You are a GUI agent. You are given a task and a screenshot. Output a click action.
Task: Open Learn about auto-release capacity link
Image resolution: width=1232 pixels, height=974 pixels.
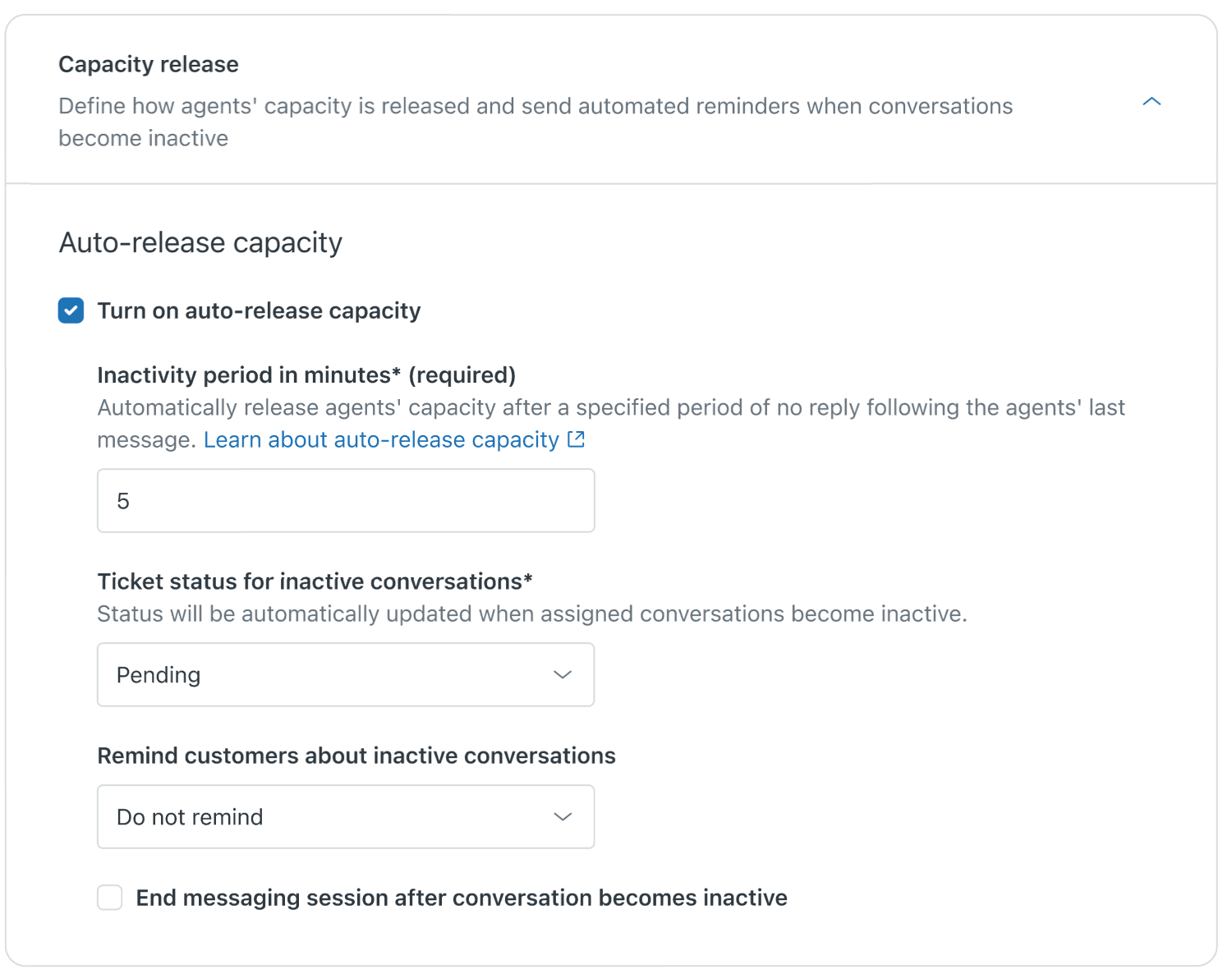382,439
